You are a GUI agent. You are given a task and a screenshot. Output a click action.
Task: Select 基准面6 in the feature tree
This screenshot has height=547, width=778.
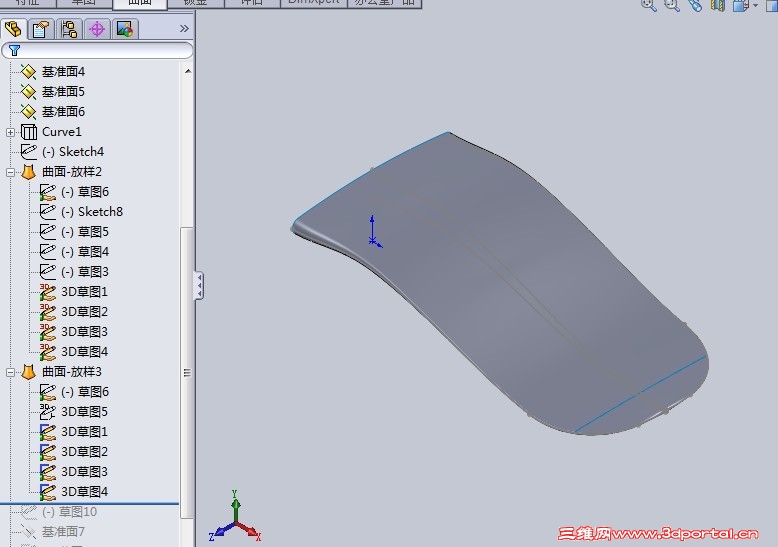[63, 112]
